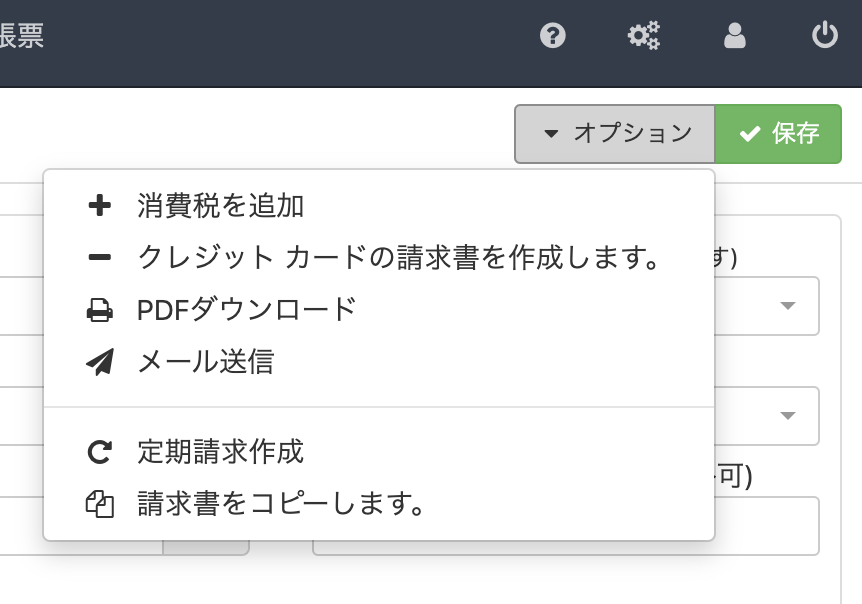Screen dimensions: 862x604
Task: Click the circular arrow icon for 定期請求作成
Action: [x=100, y=453]
